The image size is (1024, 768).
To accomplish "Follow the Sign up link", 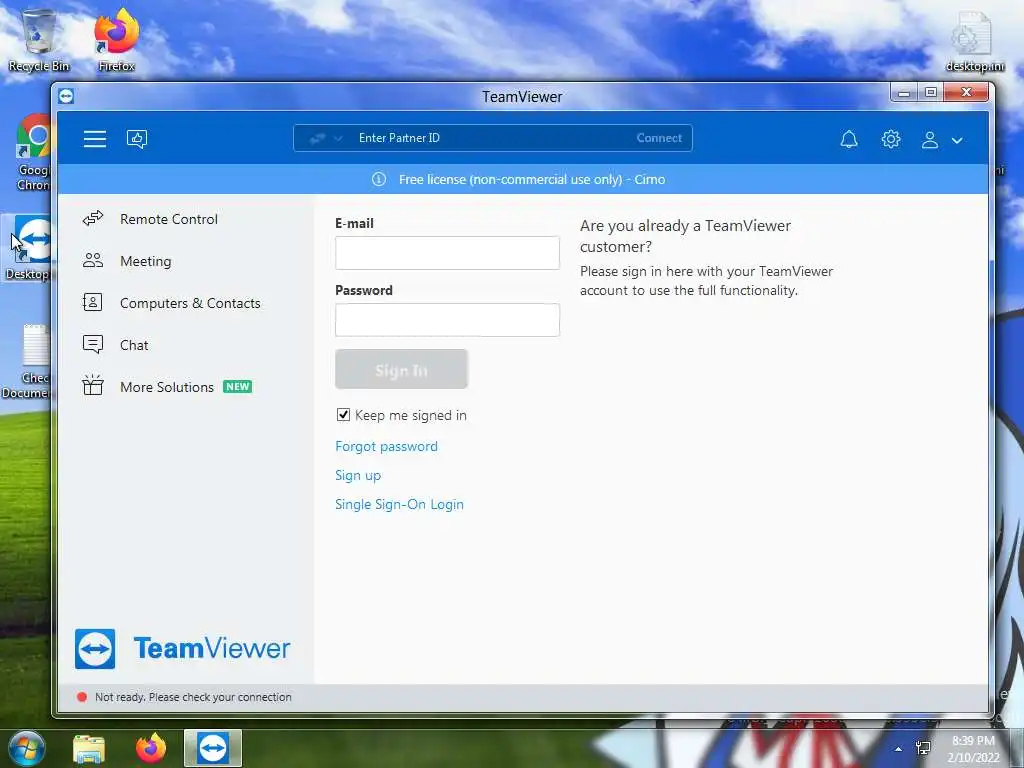I will click(x=358, y=475).
